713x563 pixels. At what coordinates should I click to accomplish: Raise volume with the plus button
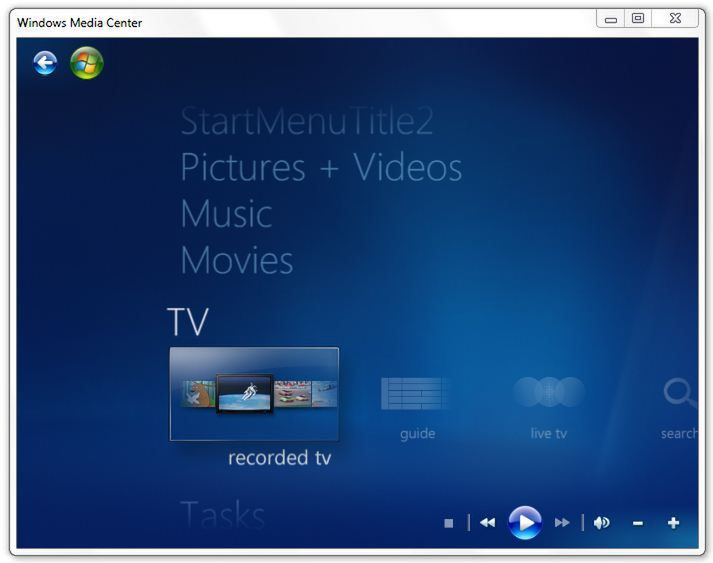tap(673, 523)
